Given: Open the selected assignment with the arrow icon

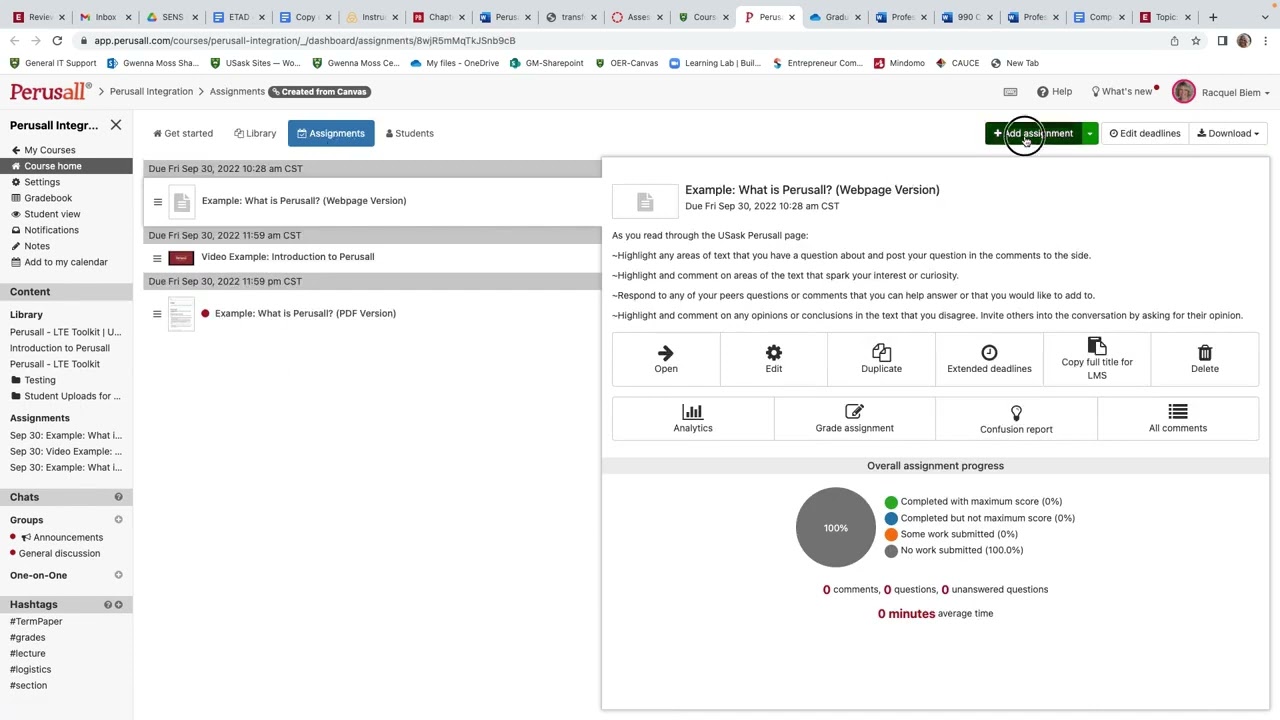Looking at the screenshot, I should tap(666, 359).
